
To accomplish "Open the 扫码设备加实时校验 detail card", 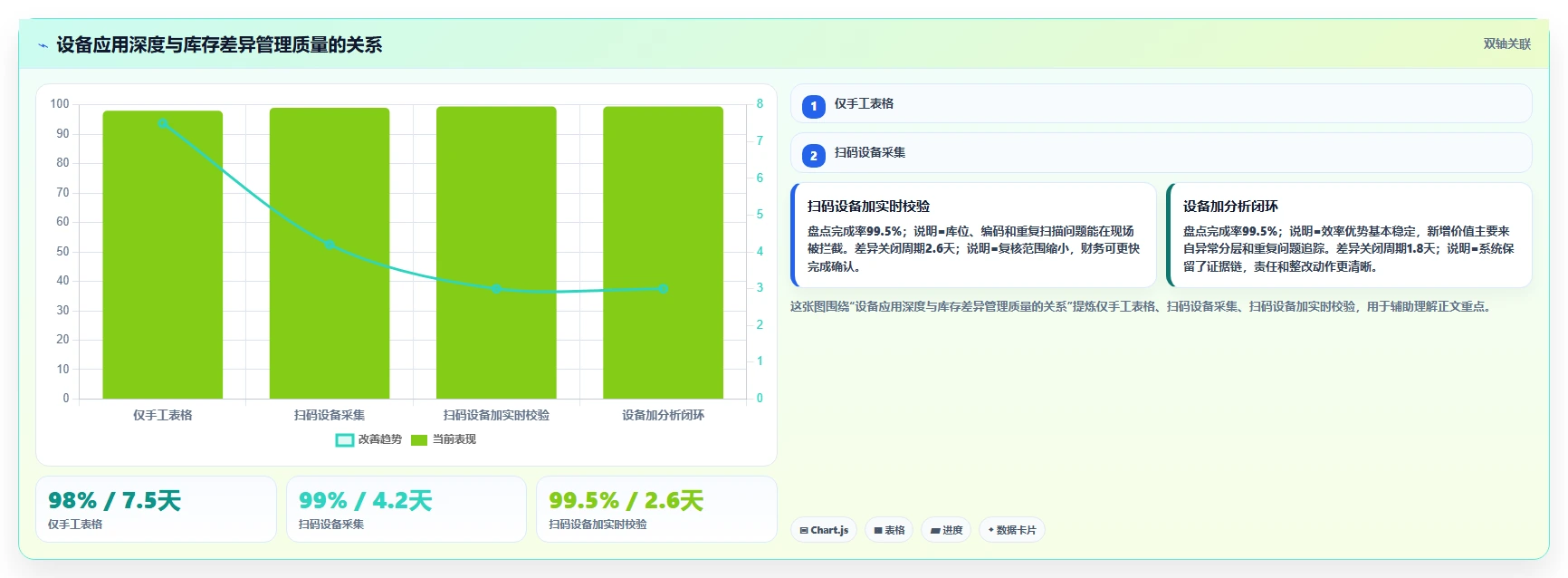I will point(973,236).
